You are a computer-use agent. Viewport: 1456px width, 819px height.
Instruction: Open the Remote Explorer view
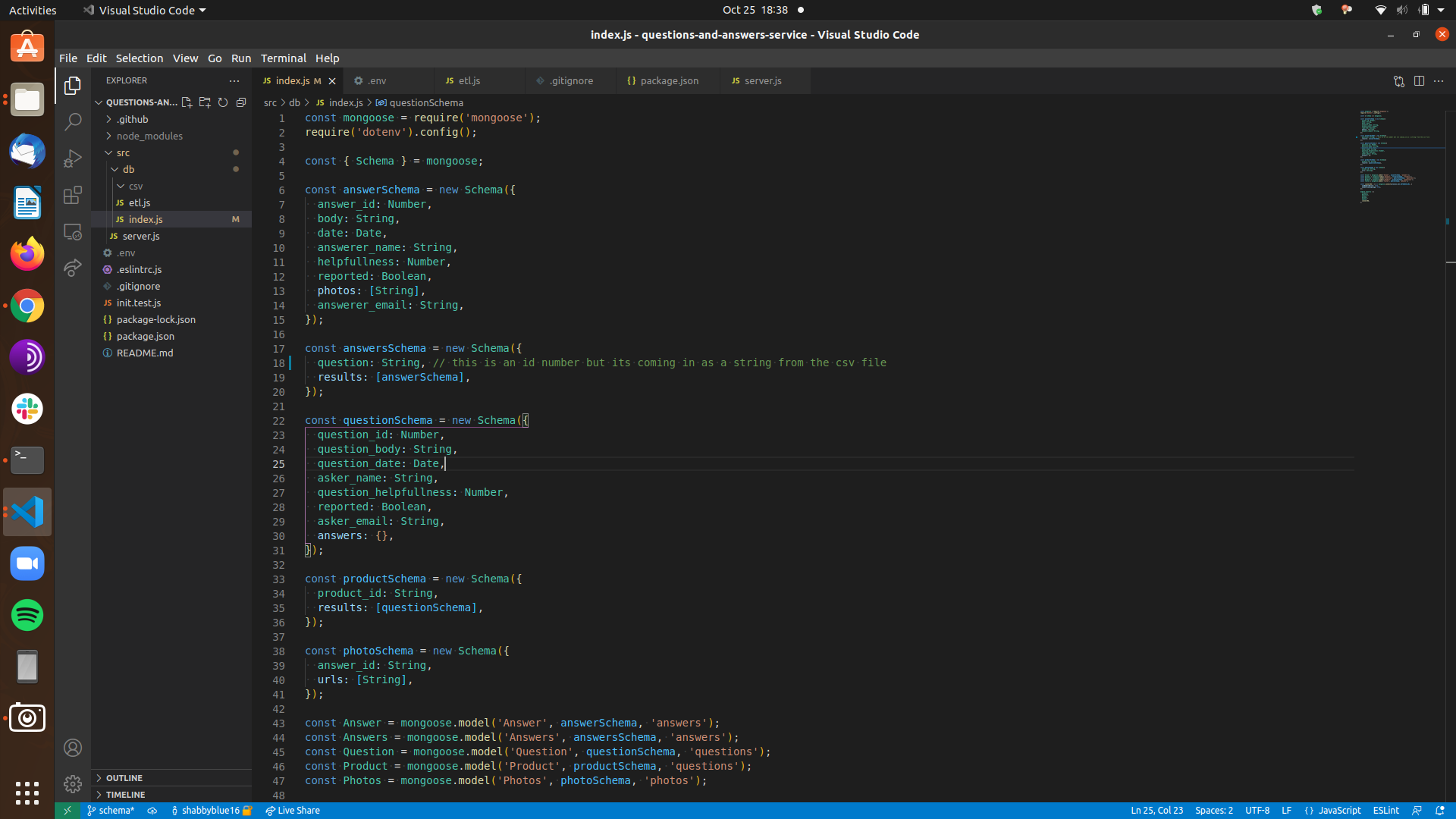(73, 232)
